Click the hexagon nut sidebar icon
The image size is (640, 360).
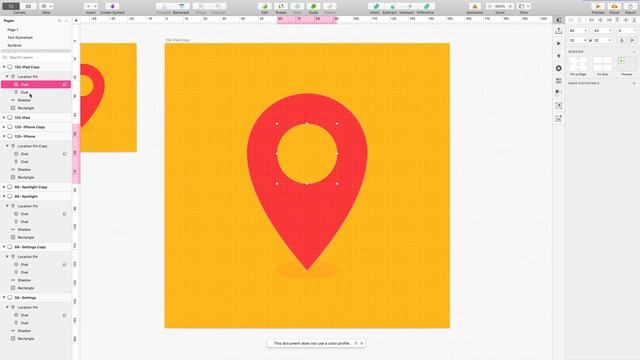pyautogui.click(x=559, y=68)
